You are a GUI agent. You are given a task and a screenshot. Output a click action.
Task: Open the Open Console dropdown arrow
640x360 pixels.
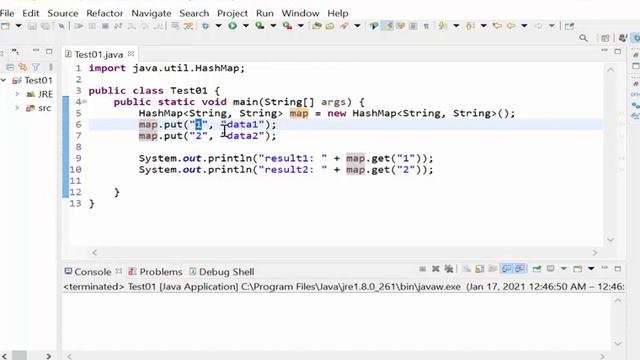click(591, 269)
